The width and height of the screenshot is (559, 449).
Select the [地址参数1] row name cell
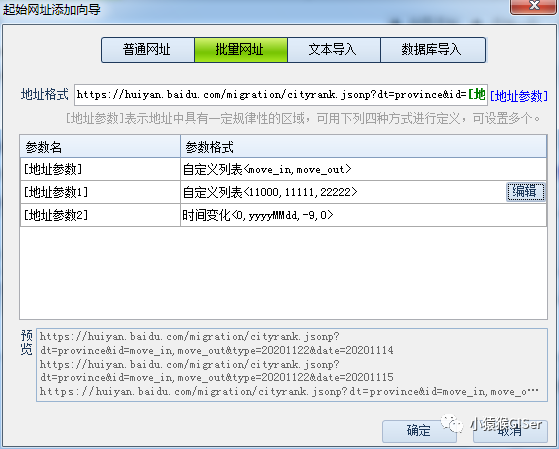point(100,192)
